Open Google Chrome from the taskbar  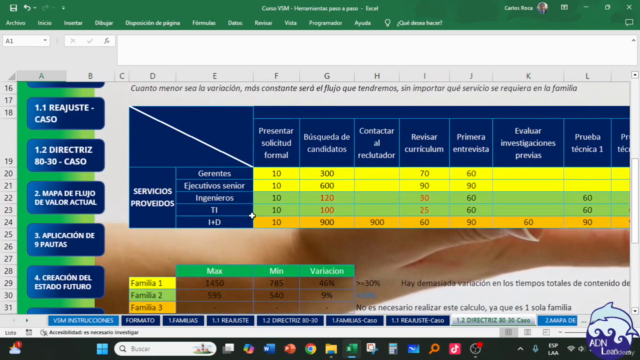(311, 349)
